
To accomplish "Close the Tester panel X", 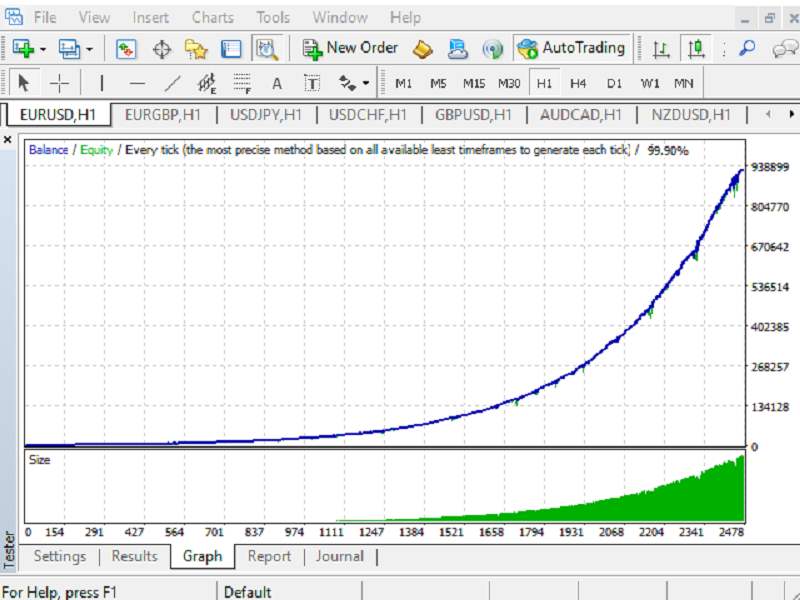I will point(8,139).
